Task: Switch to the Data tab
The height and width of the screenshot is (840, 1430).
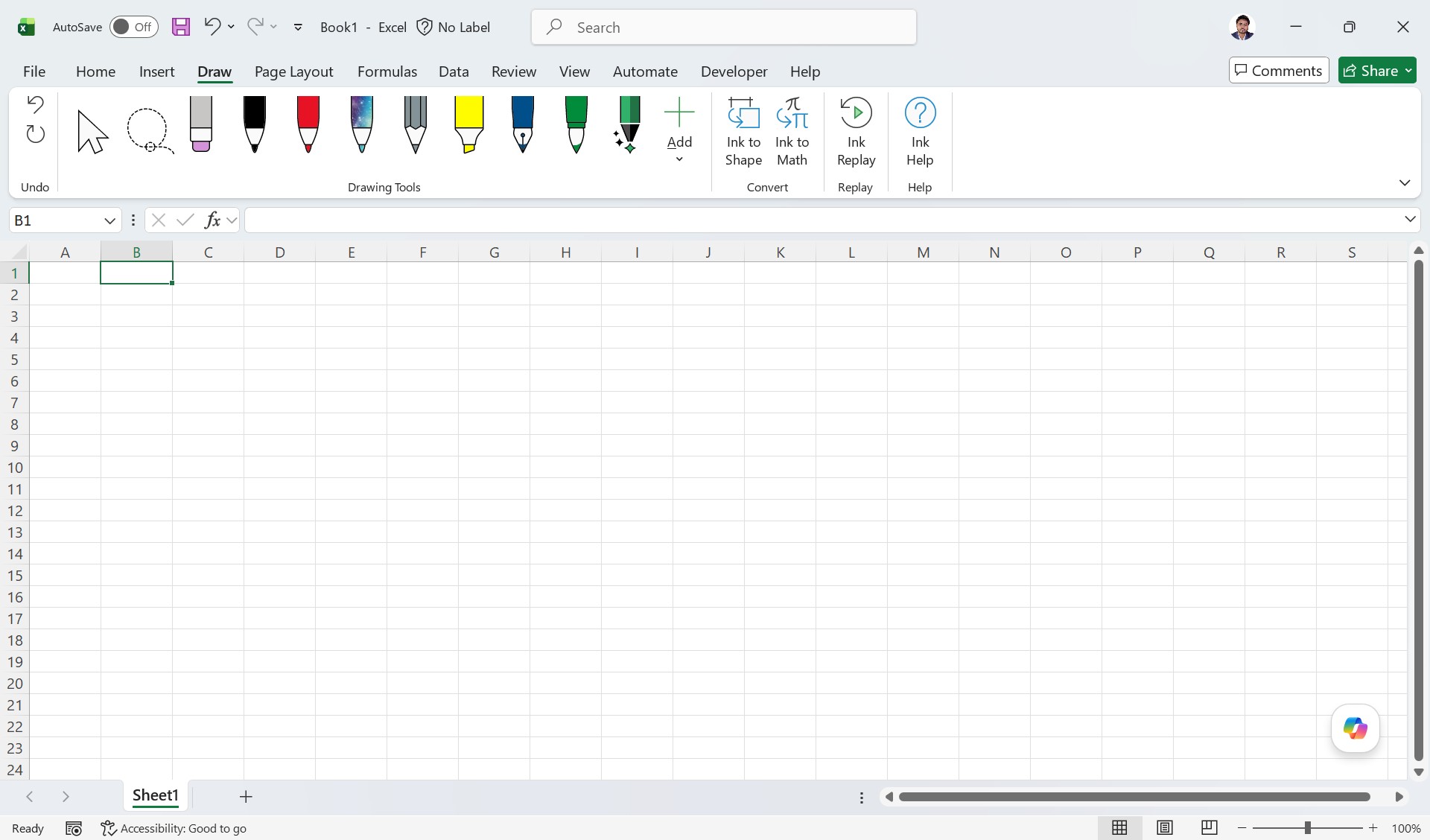Action: pyautogui.click(x=454, y=71)
